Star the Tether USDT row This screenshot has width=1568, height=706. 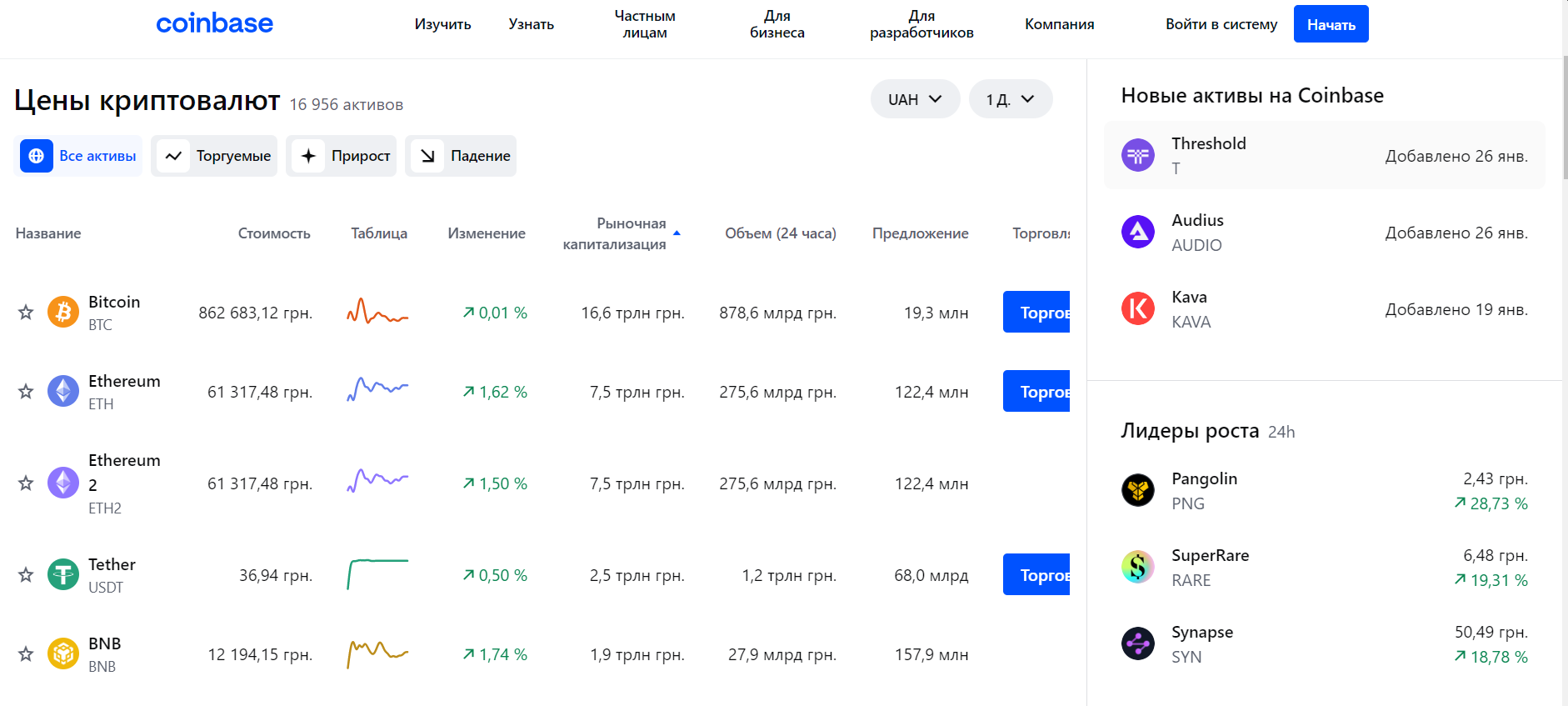tap(26, 575)
